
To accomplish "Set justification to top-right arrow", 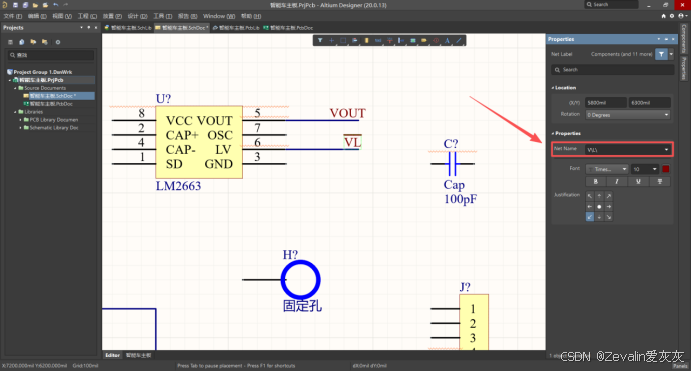I will click(x=609, y=196).
